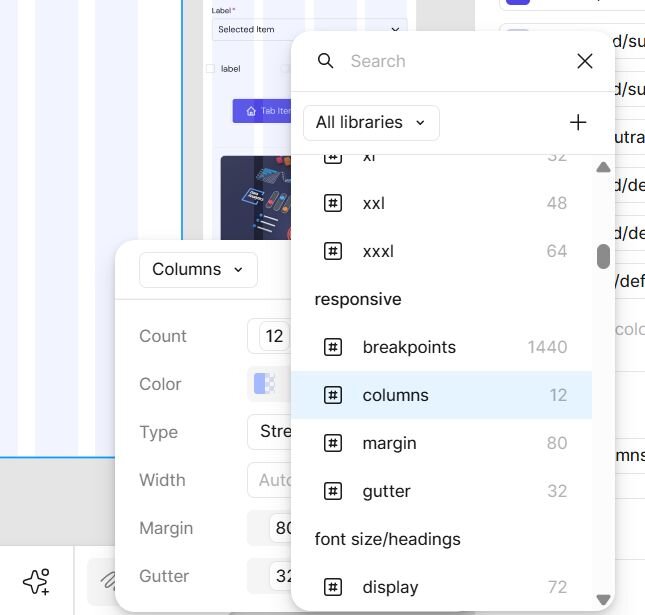
Task: Open the Columns grid type dropdown
Action: pyautogui.click(x=198, y=269)
